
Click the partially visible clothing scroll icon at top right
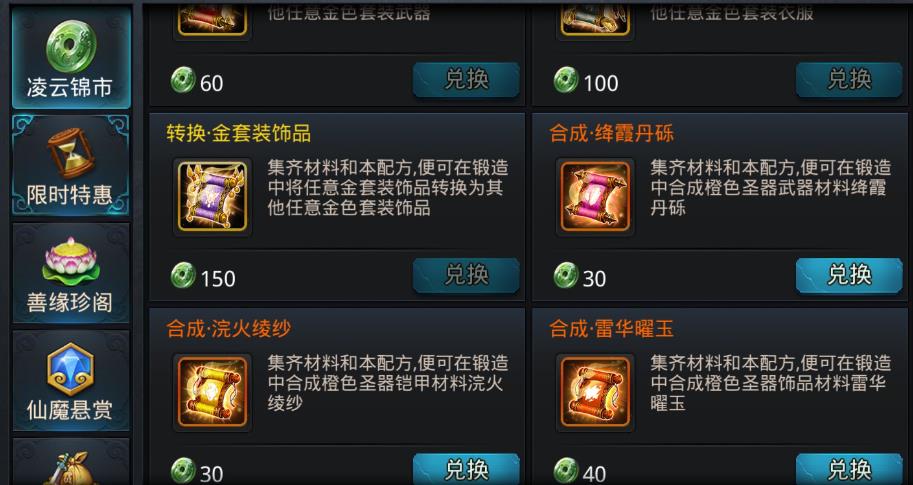pos(596,18)
